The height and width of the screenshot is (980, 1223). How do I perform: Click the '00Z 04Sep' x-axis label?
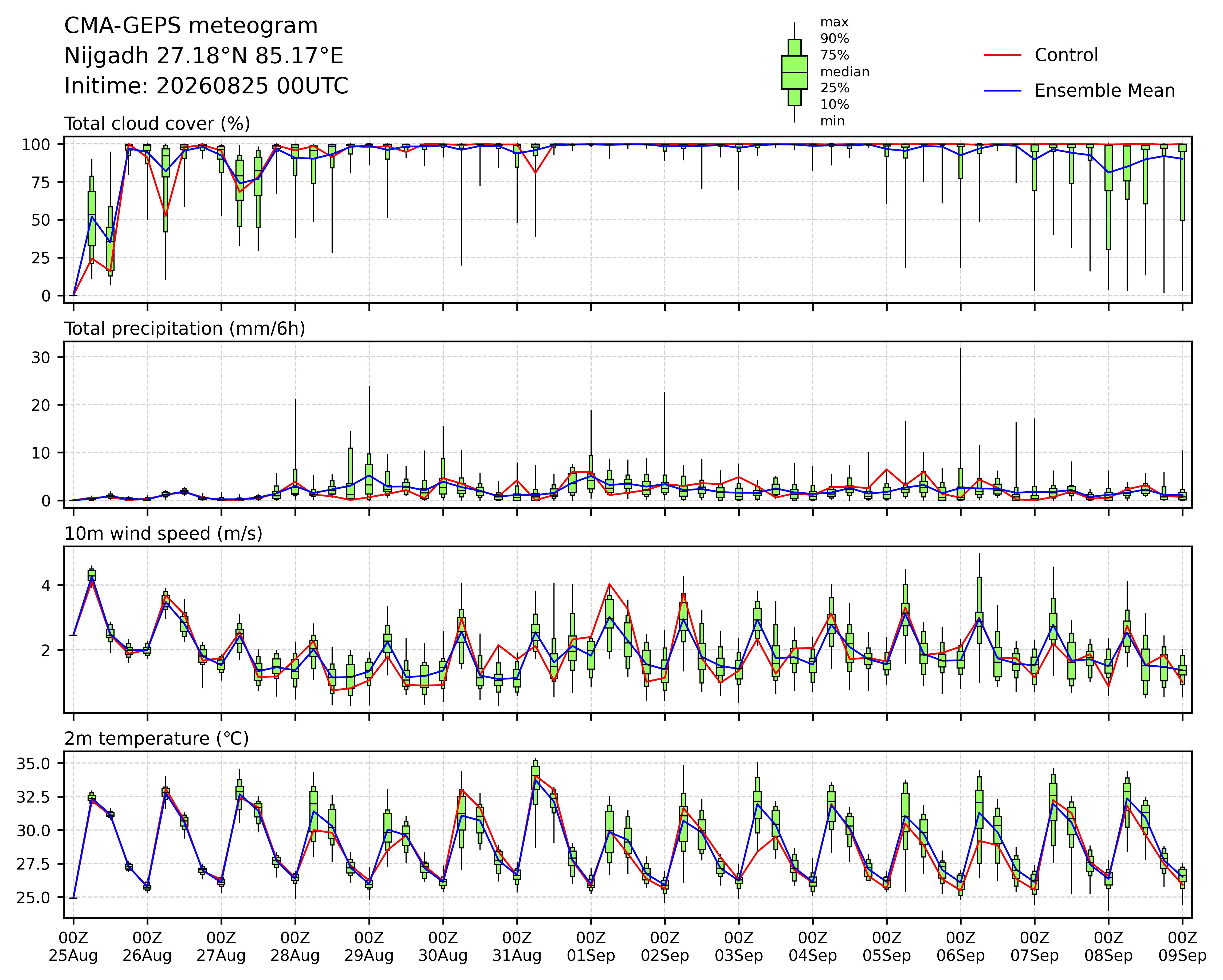[813, 947]
